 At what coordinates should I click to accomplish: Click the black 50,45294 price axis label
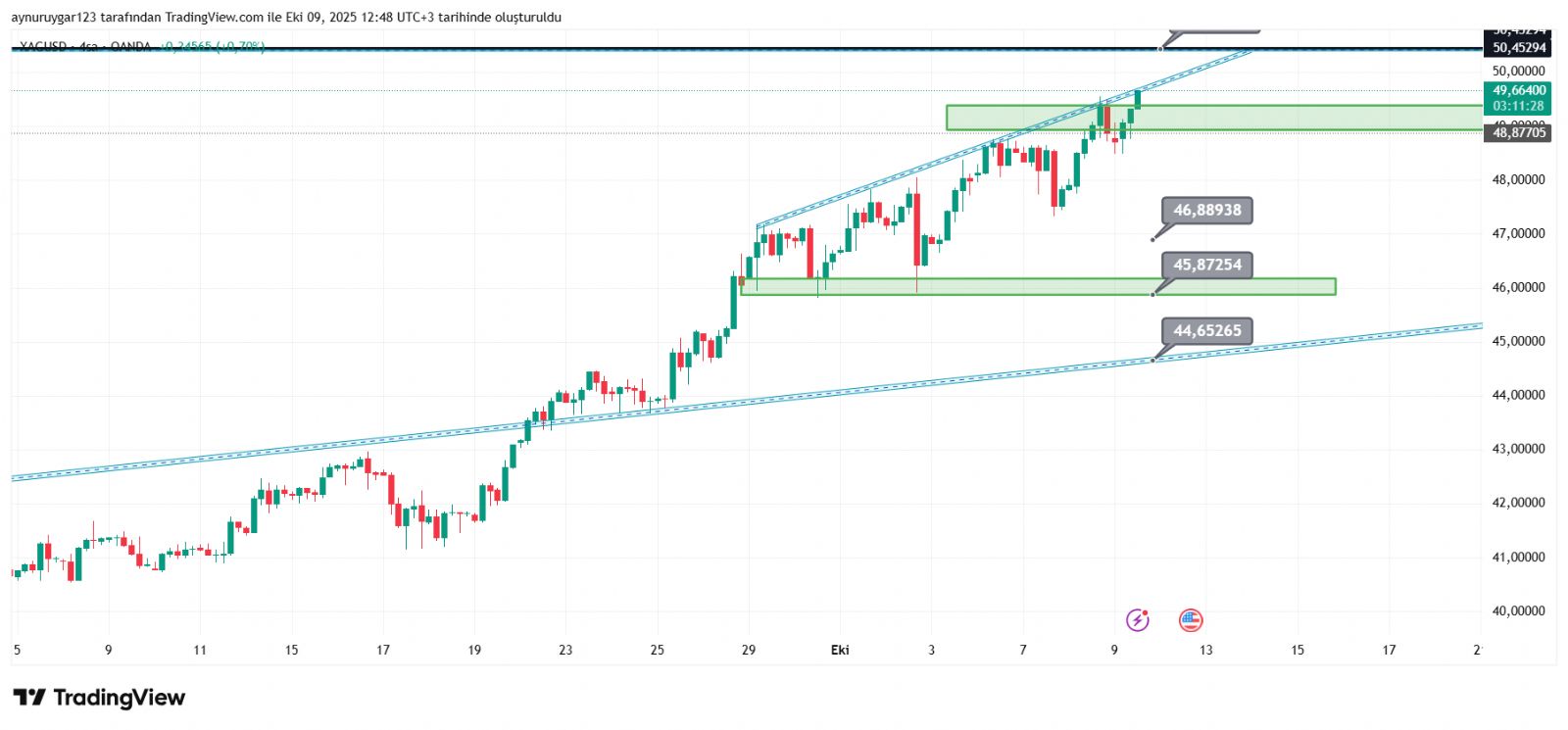coord(1518,48)
